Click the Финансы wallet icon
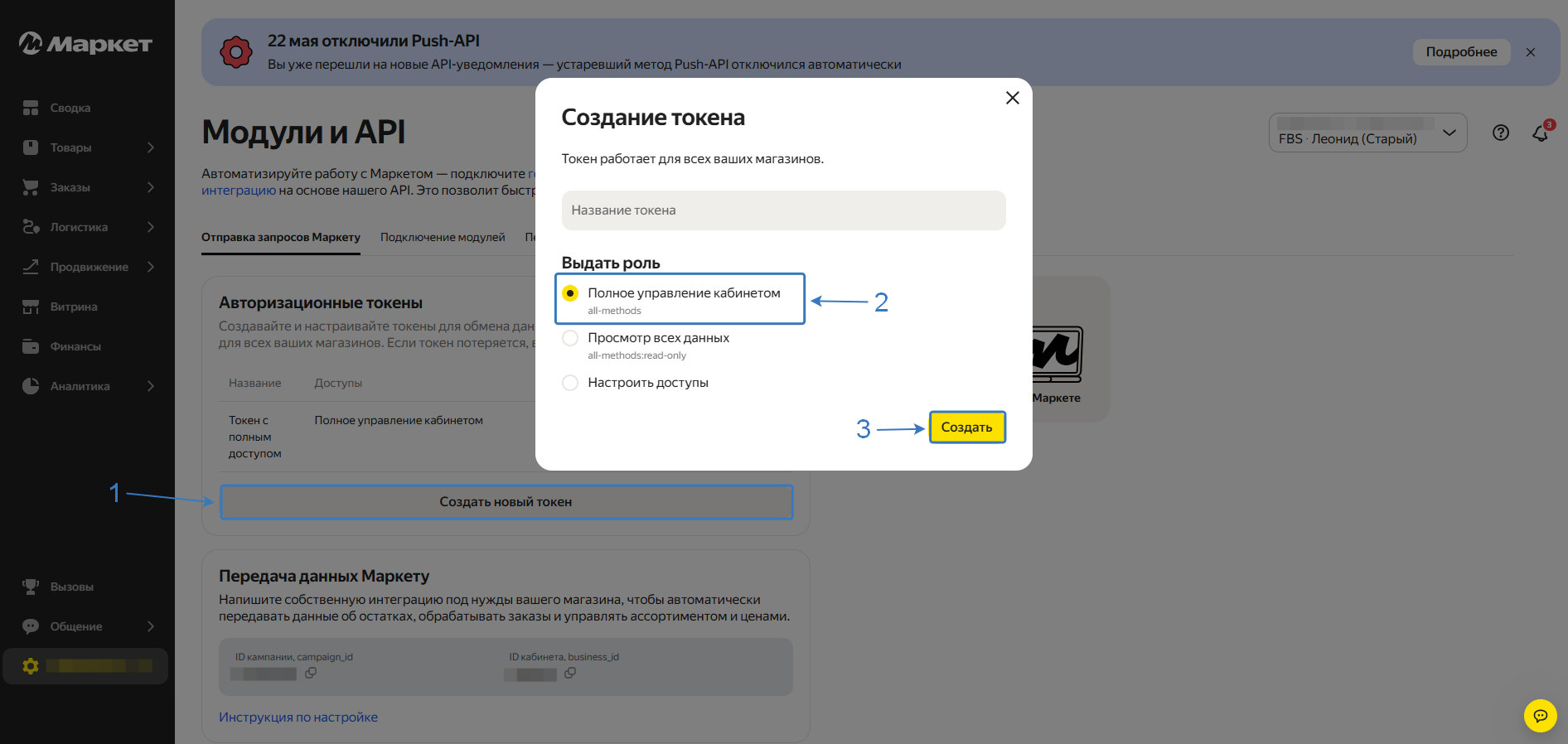The width and height of the screenshot is (1568, 744). 31,346
